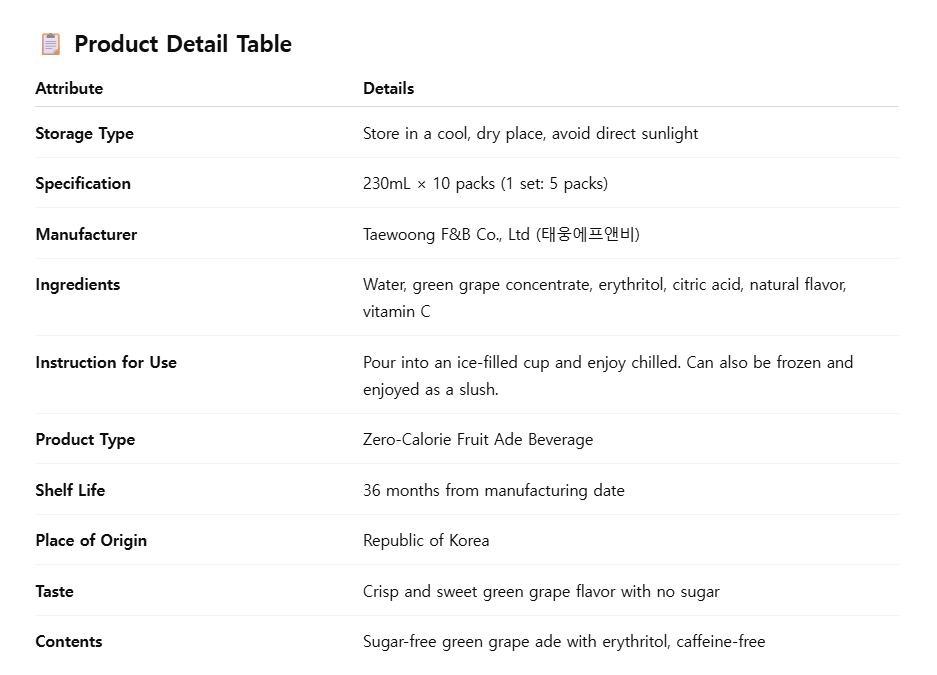937x675 pixels.
Task: Select the Instruction for Use label
Action: pyautogui.click(x=106, y=362)
